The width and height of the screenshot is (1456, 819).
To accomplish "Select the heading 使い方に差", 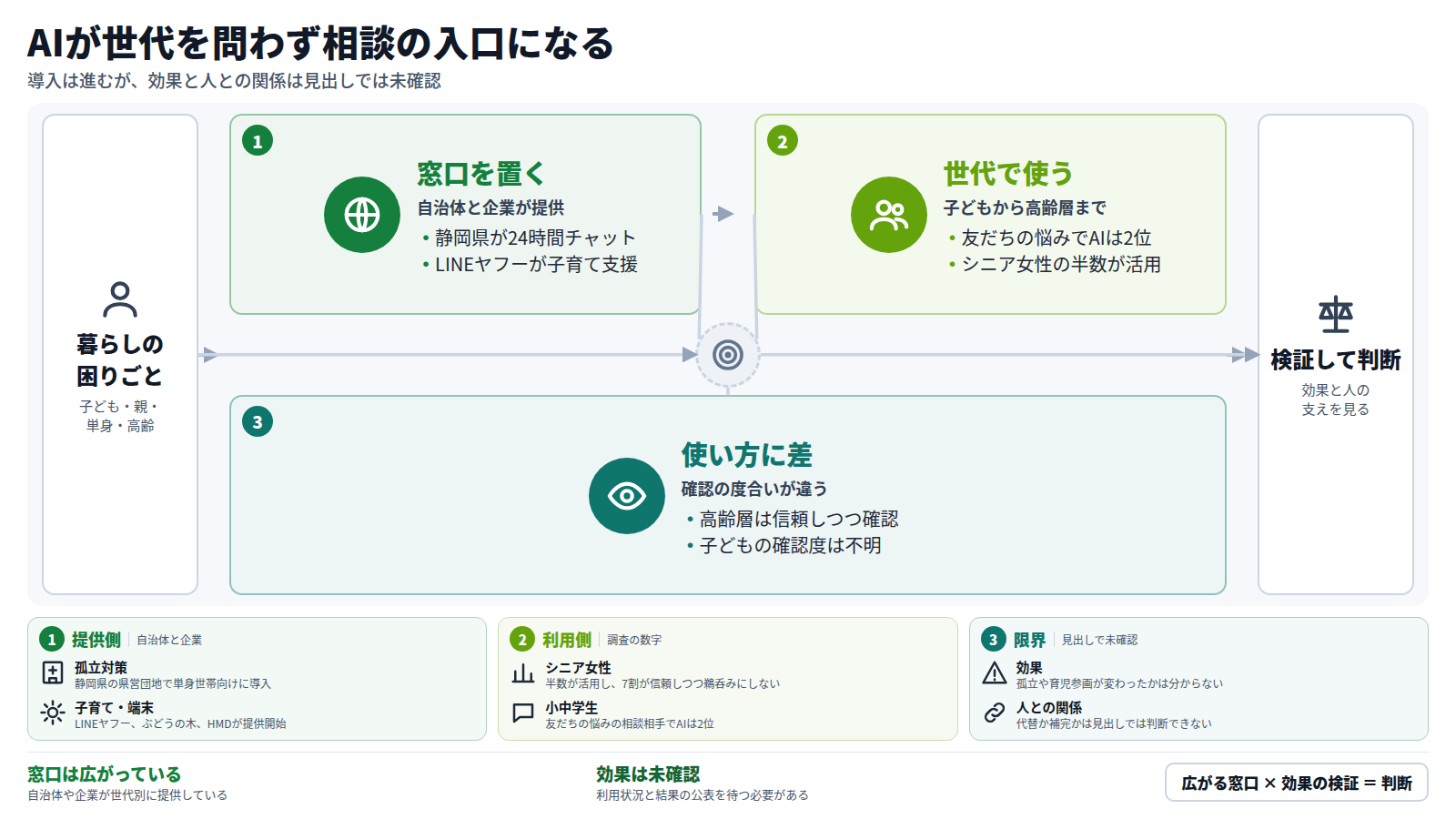I will pyautogui.click(x=747, y=454).
